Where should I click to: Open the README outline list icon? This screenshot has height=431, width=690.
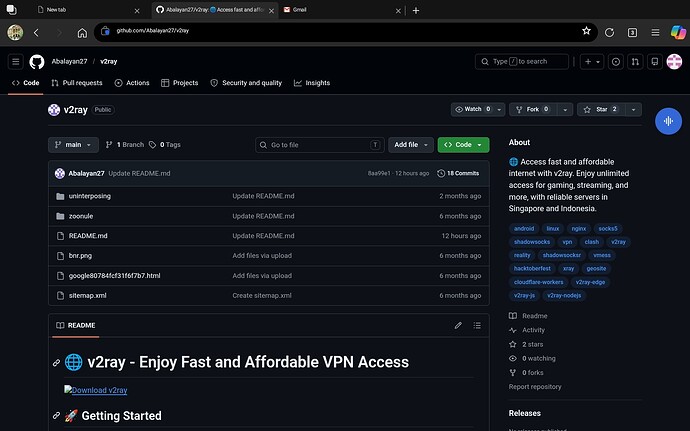point(477,325)
